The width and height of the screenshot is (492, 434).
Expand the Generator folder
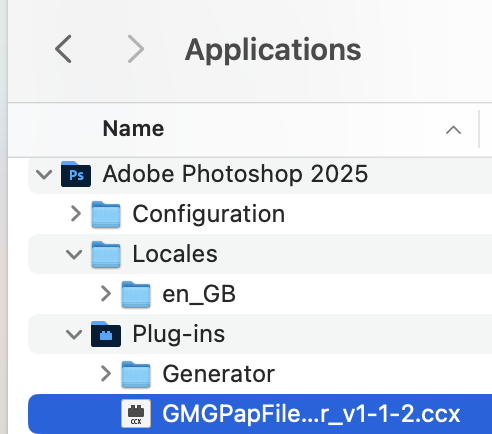(x=106, y=374)
